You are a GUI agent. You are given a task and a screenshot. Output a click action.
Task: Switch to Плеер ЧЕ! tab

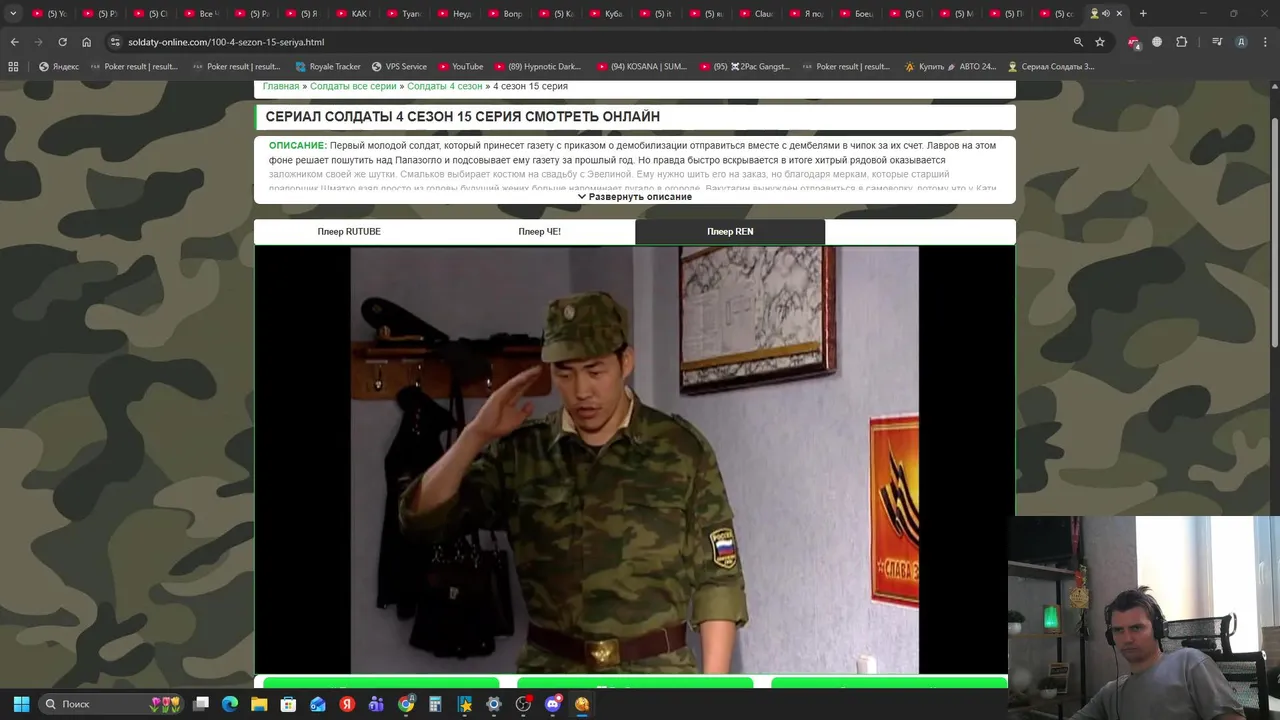539,232
